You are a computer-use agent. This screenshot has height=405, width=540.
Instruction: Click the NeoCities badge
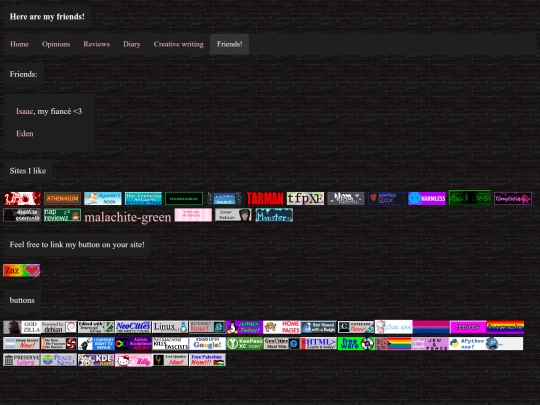coord(133,327)
